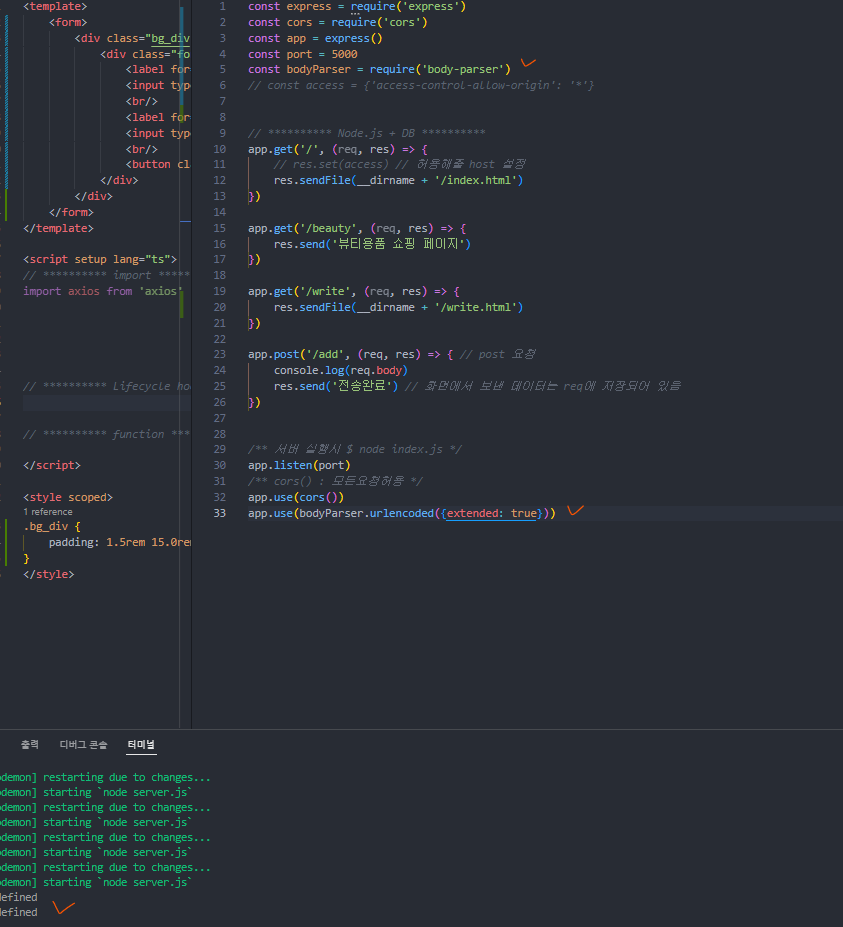Viewport: 843px width, 927px height.
Task: Click the opening <form> tag
Action: click(x=68, y=22)
